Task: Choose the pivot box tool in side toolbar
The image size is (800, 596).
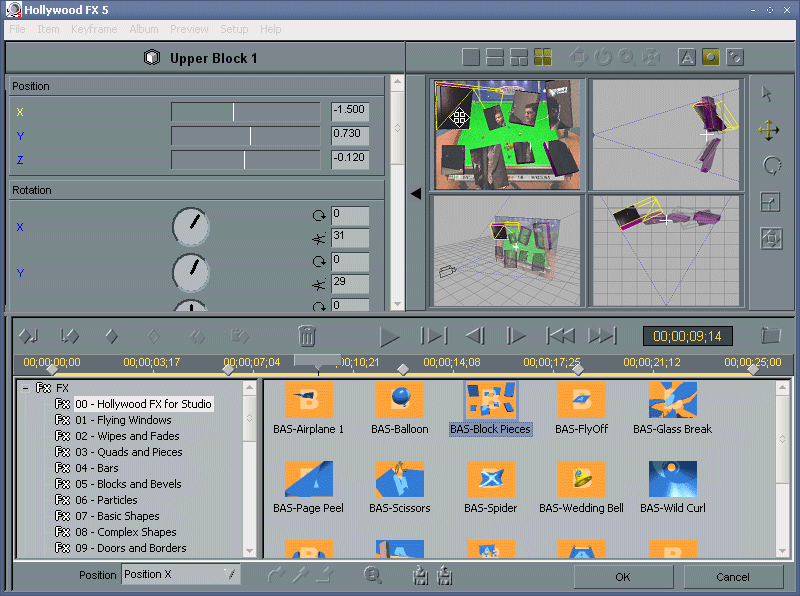Action: (x=771, y=238)
